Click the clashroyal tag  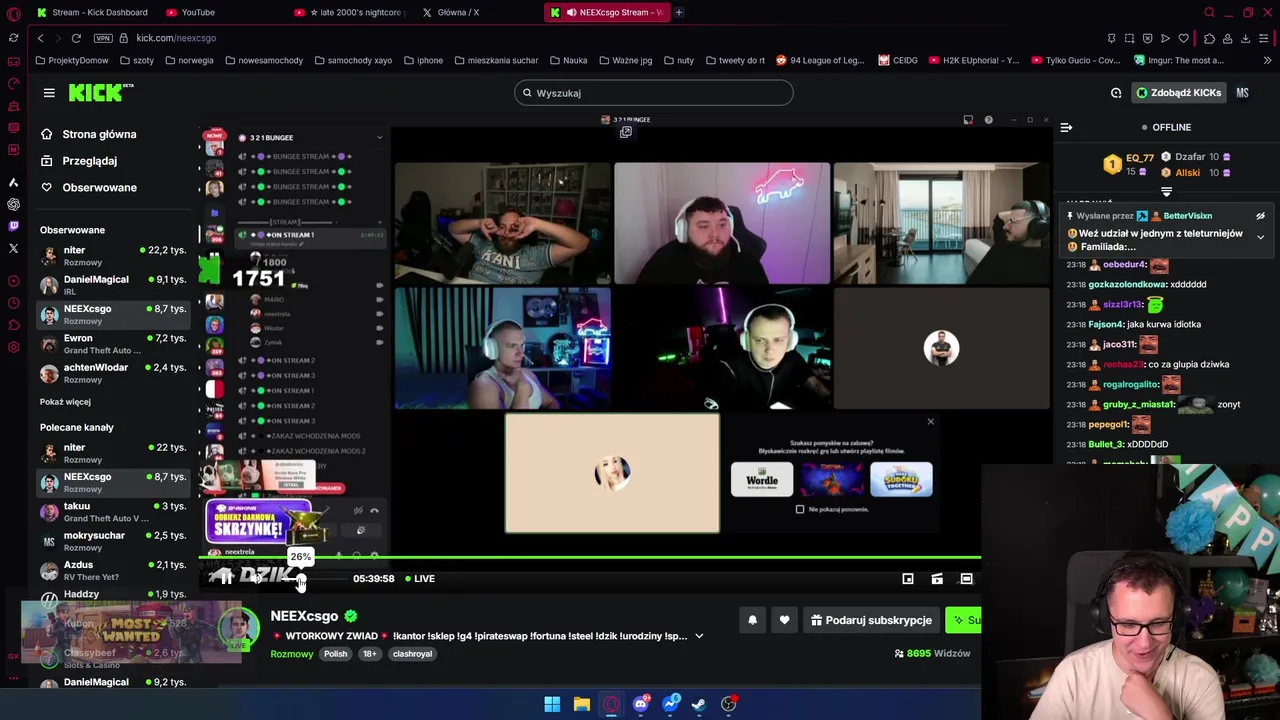tap(412, 654)
